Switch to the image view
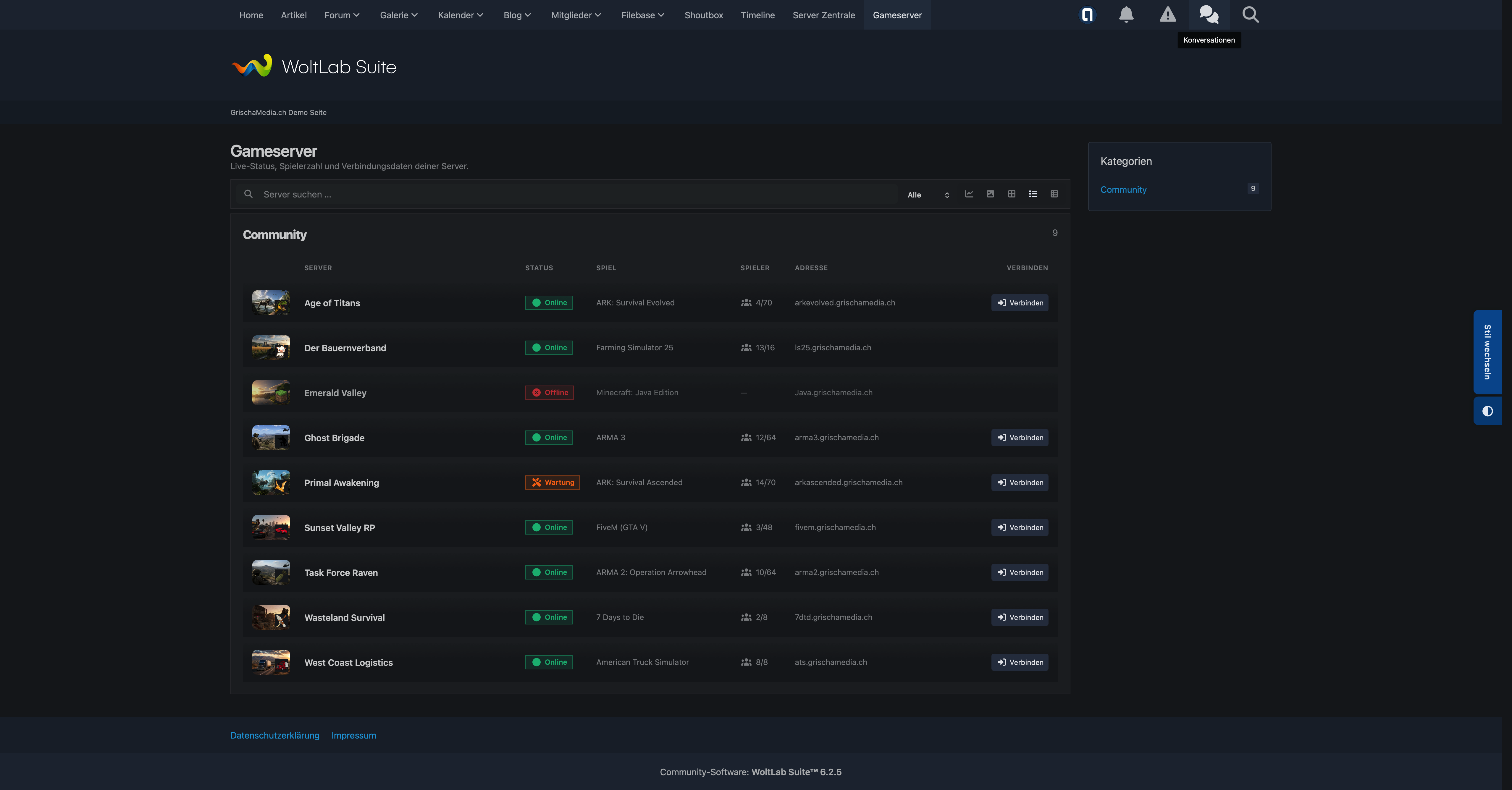 tap(990, 194)
